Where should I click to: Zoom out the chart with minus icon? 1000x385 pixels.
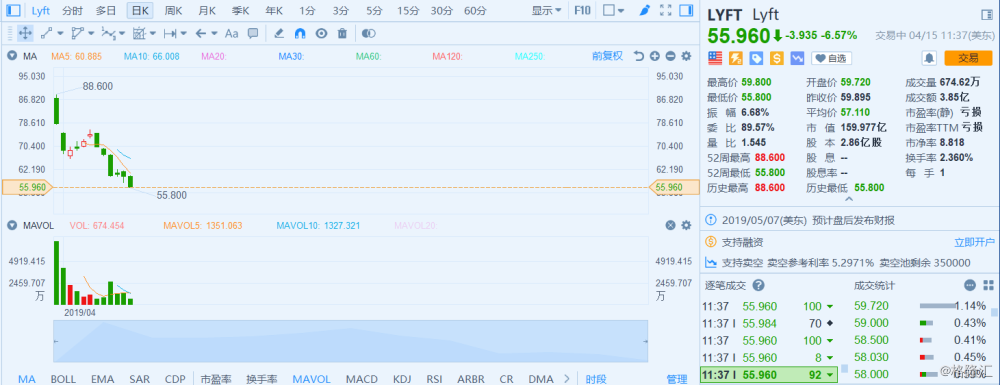670,56
